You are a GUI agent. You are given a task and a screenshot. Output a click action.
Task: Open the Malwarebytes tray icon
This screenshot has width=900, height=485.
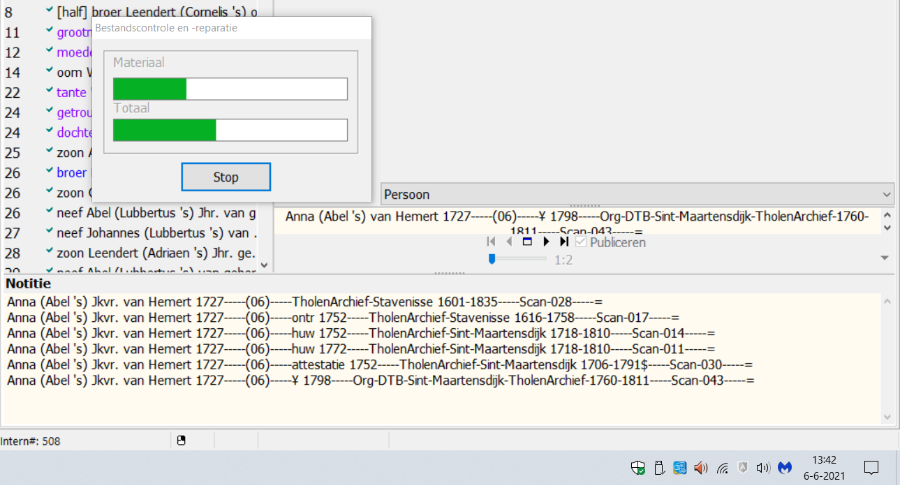[x=785, y=467]
